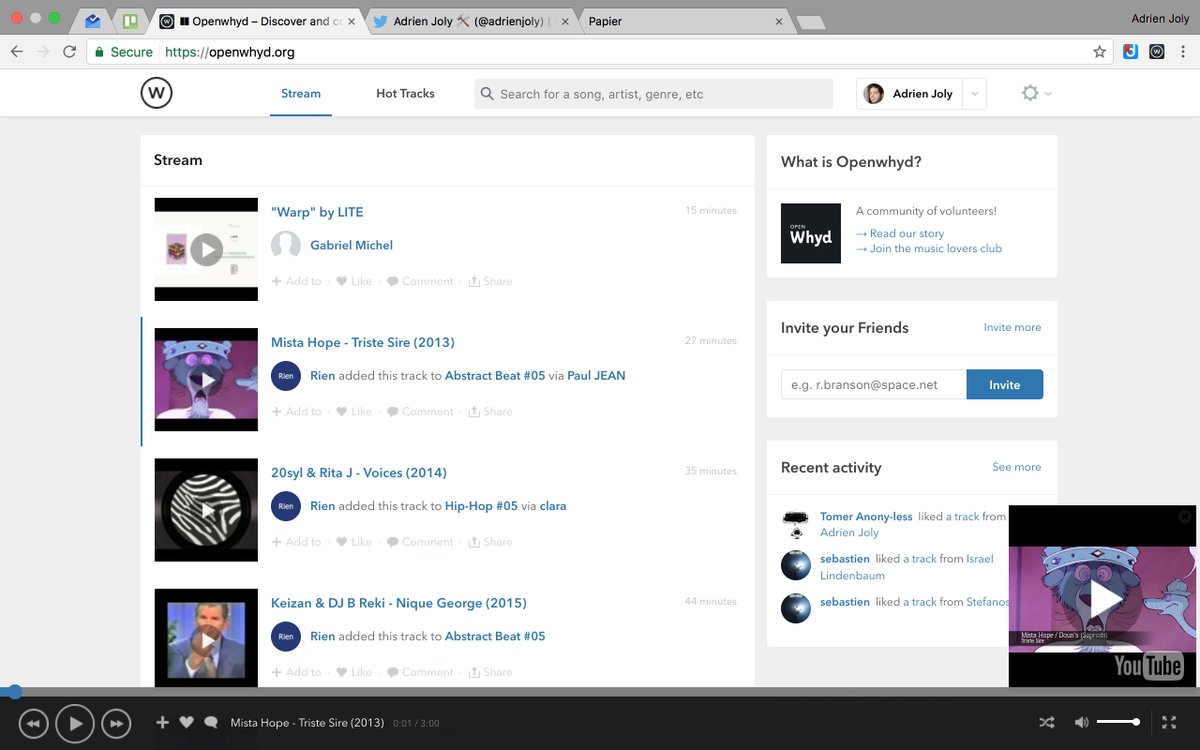Click the Openwhyd logo icon
This screenshot has height=750, width=1200.
click(156, 93)
